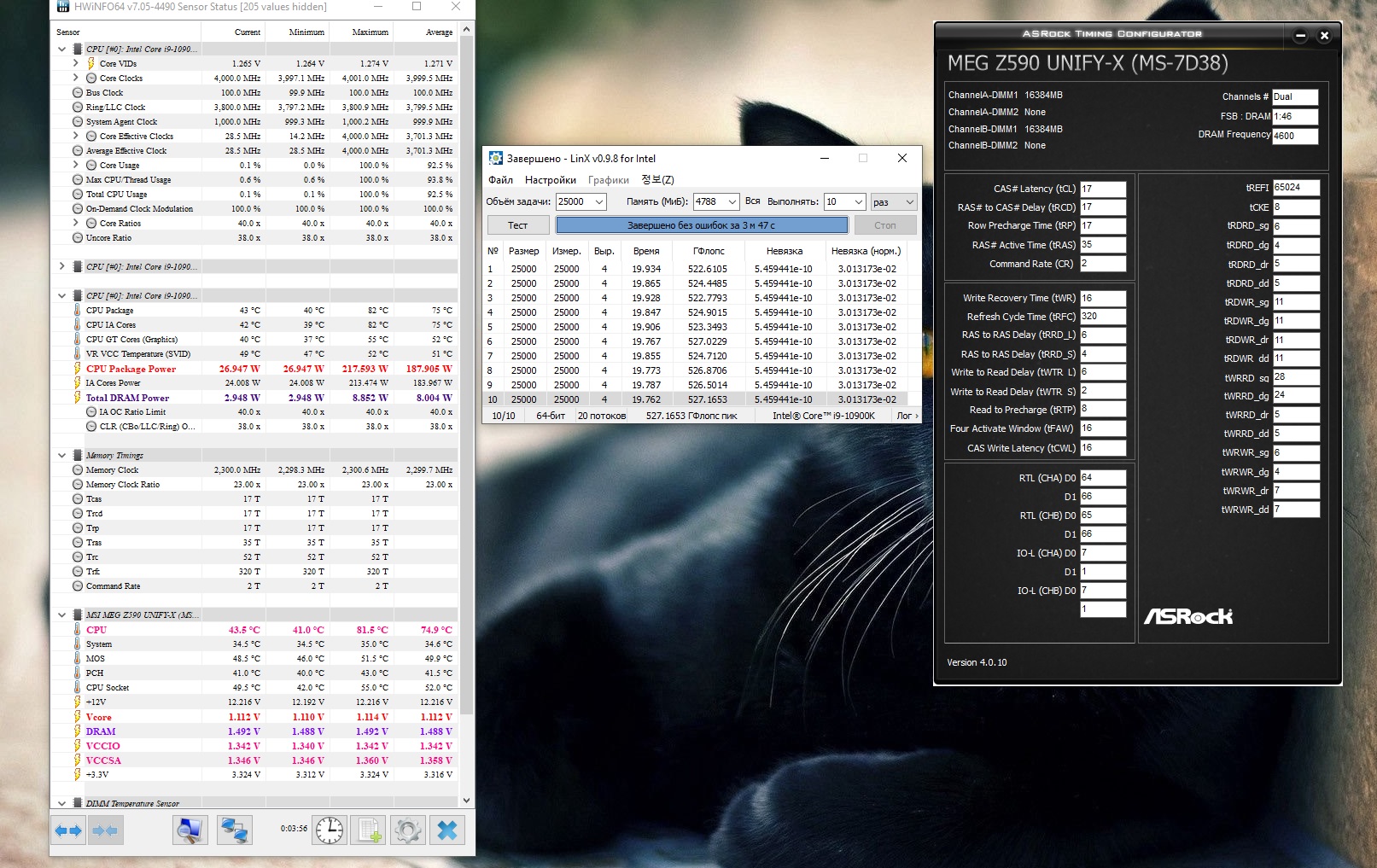
Task: Click the clock icon in HWiNFO toolbar
Action: (330, 830)
